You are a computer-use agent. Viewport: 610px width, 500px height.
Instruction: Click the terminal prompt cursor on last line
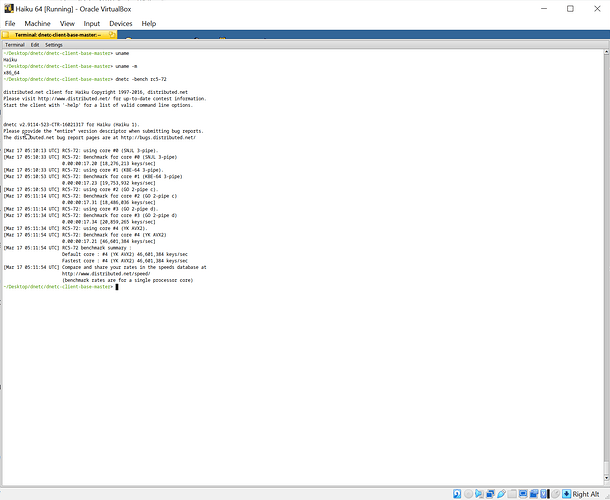pyautogui.click(x=117, y=287)
